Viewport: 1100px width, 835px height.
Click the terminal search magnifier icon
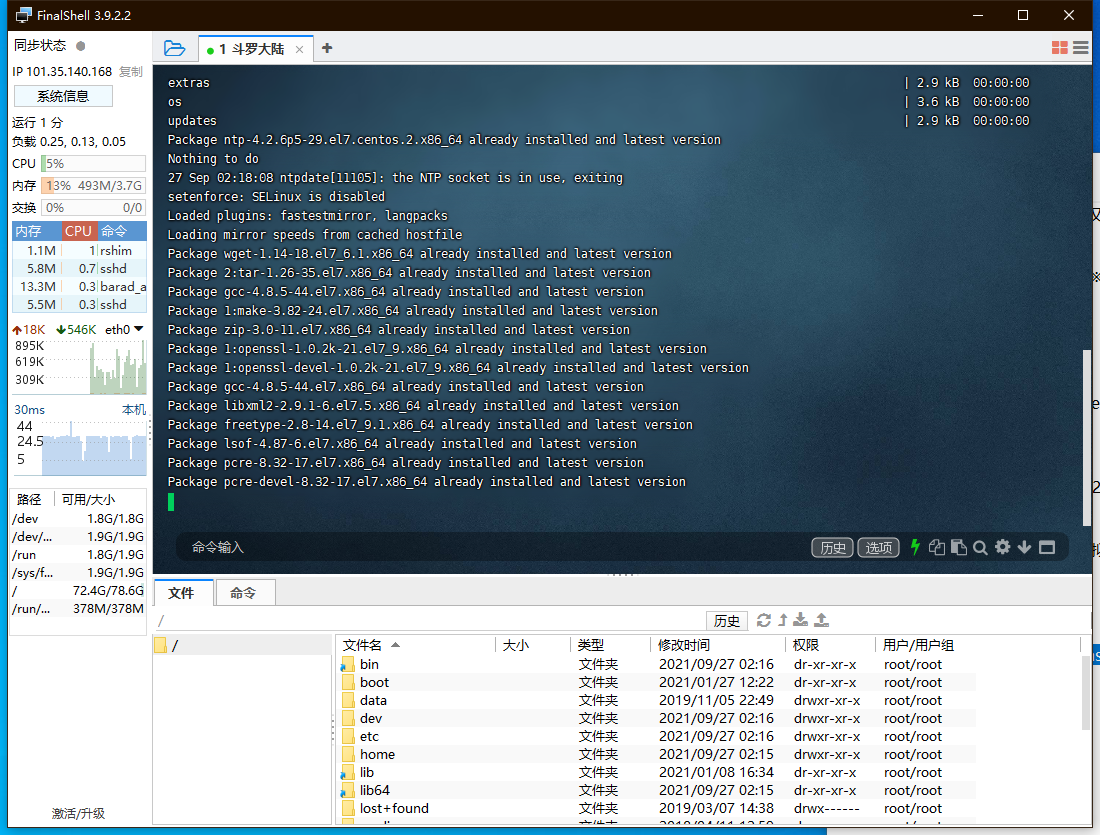point(980,547)
